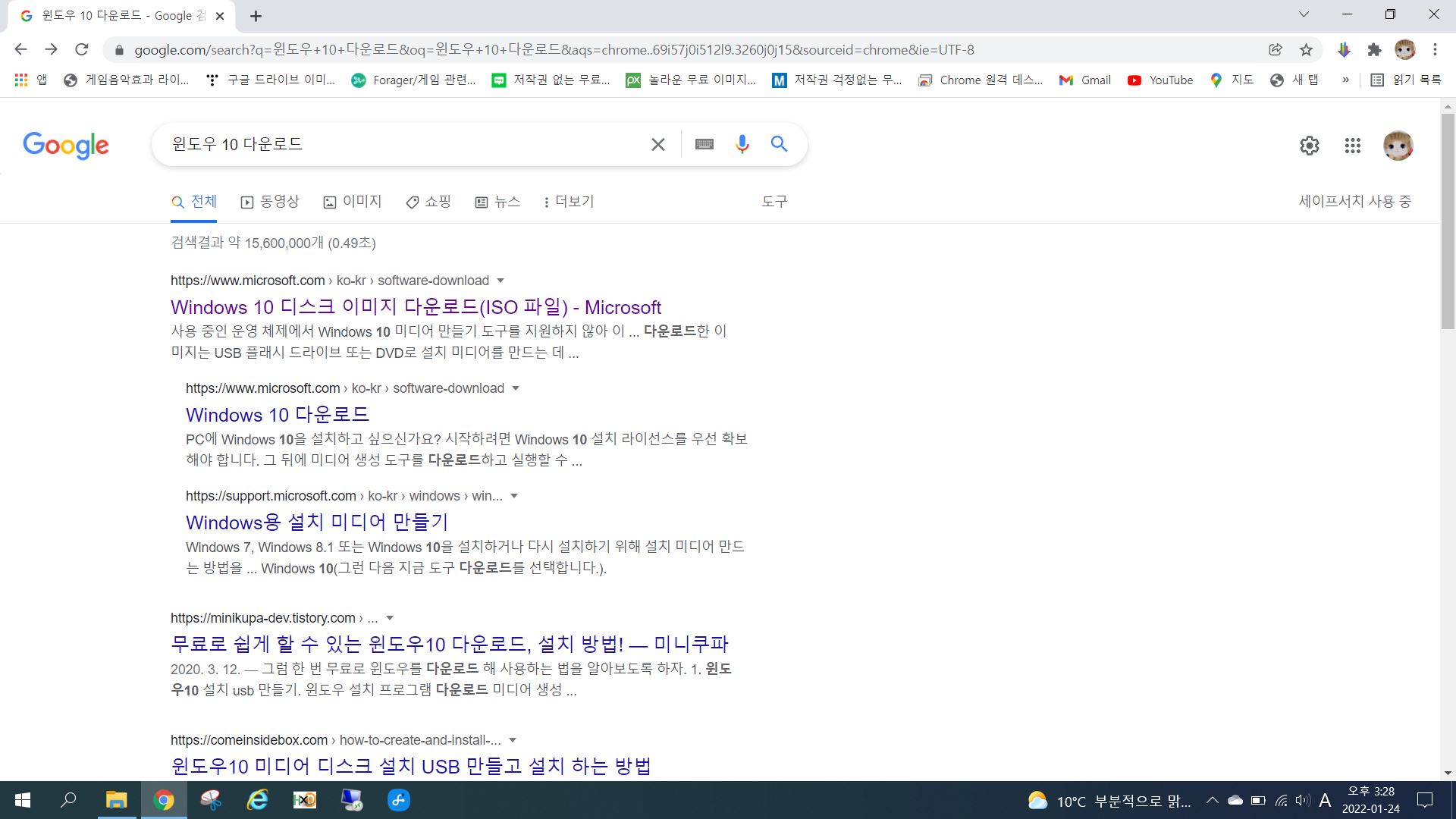Open the 미니쿠파 윈도우10 다운로드 result
The image size is (1456, 819).
click(x=450, y=645)
